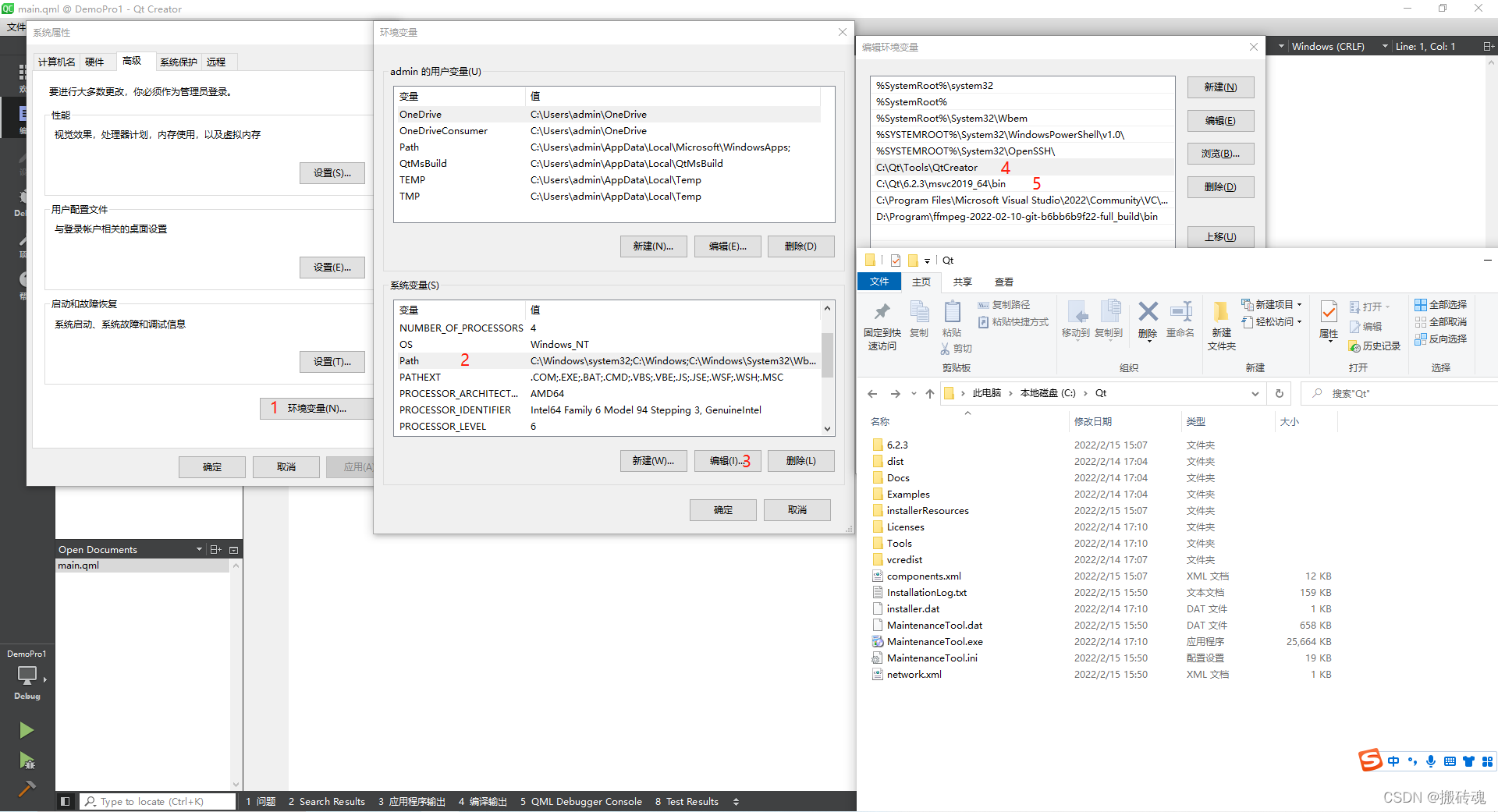Open 查看 tab in Explorer ribbon
The image size is (1498, 812).
click(1004, 282)
